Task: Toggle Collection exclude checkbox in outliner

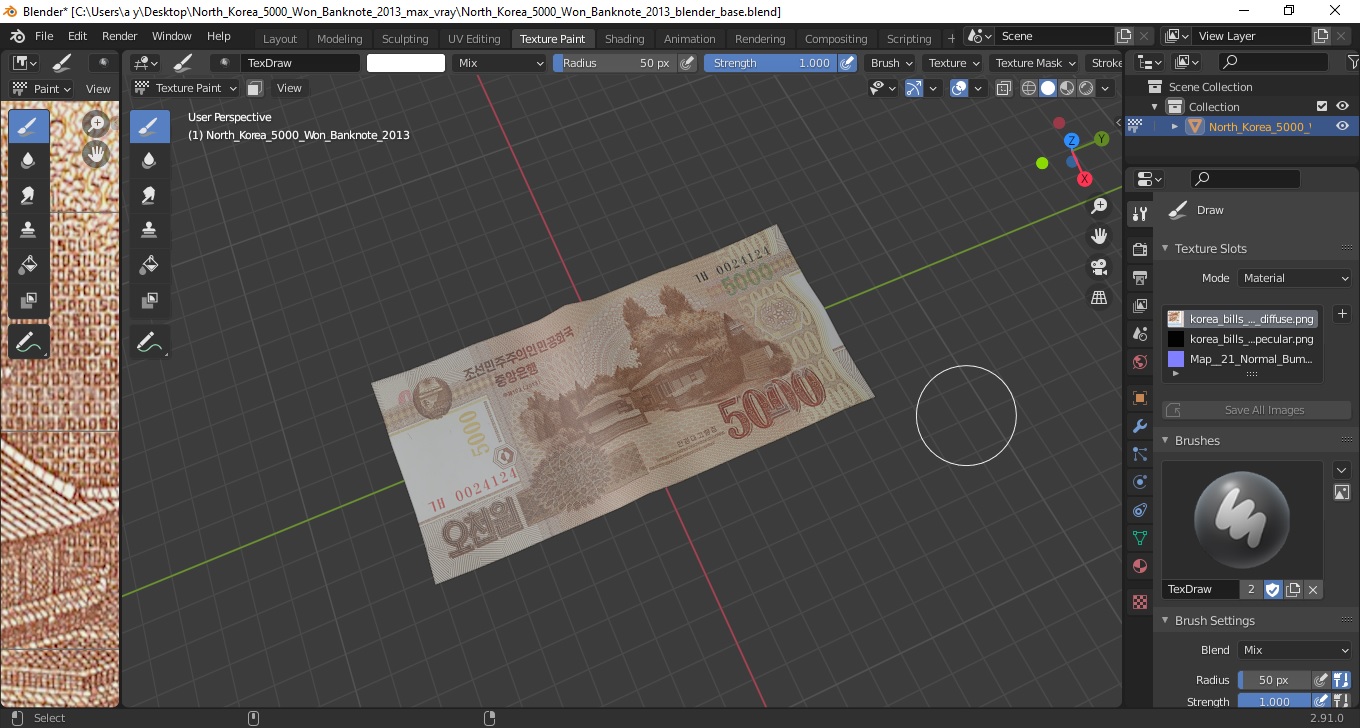Action: [x=1322, y=106]
